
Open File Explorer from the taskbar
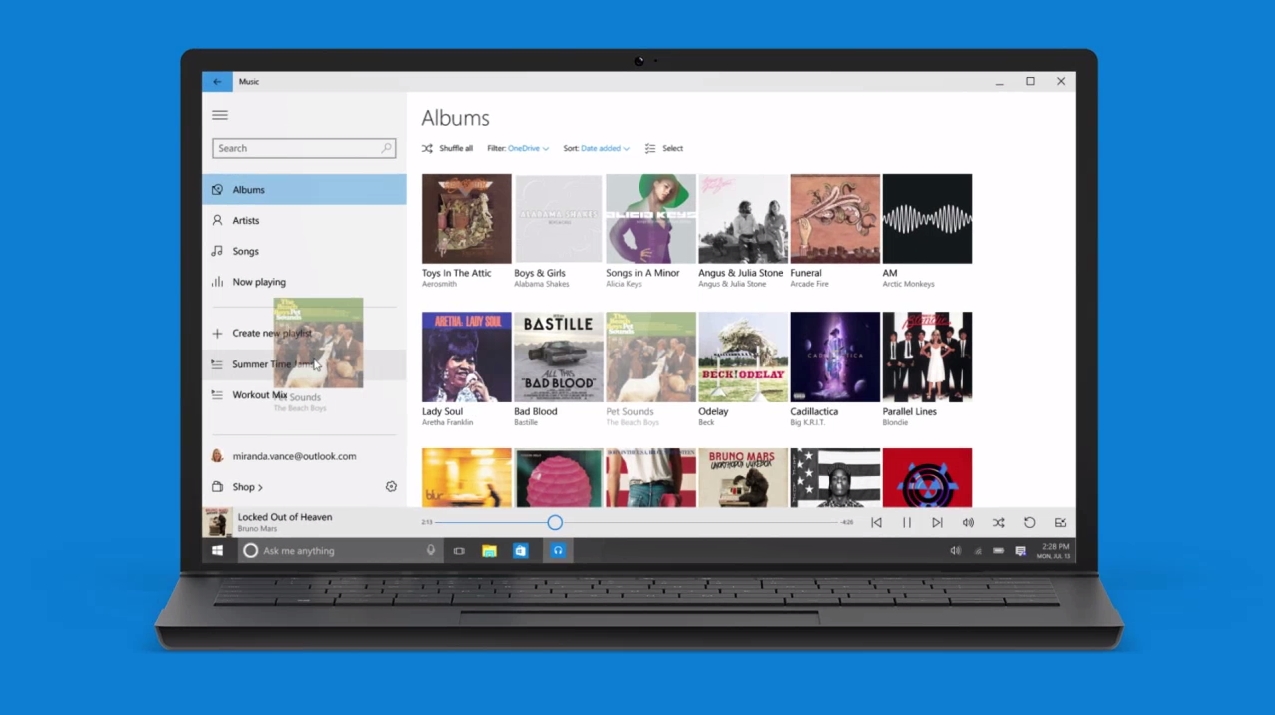coord(489,551)
